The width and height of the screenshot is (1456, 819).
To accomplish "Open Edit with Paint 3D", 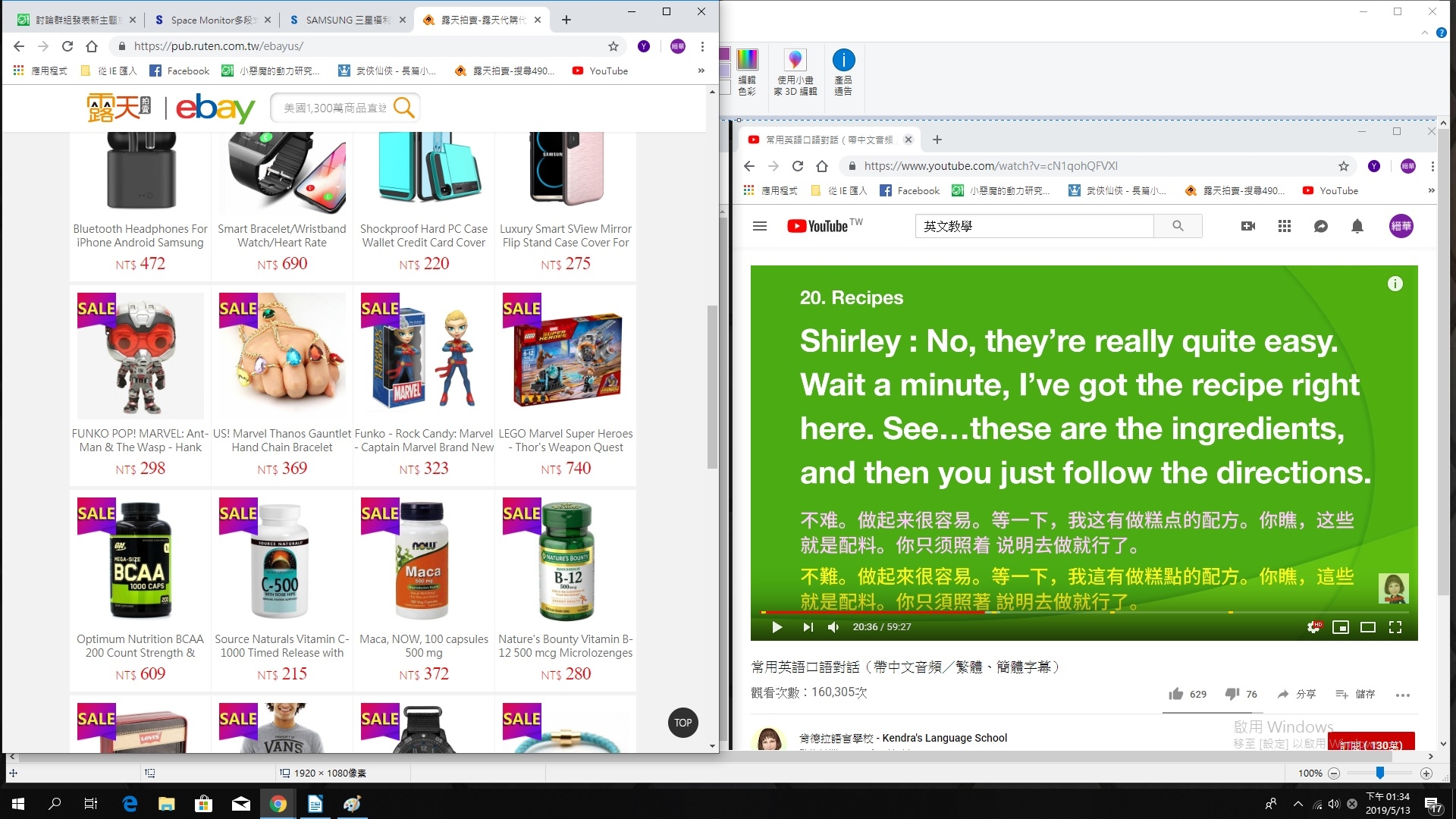I will (x=795, y=72).
